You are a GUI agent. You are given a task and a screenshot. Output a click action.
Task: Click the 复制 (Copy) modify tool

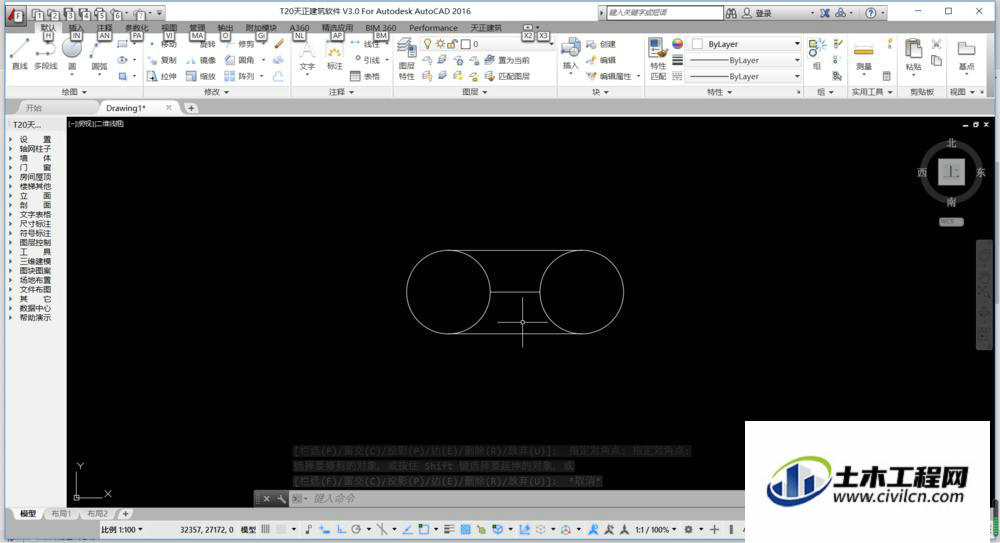[162, 60]
